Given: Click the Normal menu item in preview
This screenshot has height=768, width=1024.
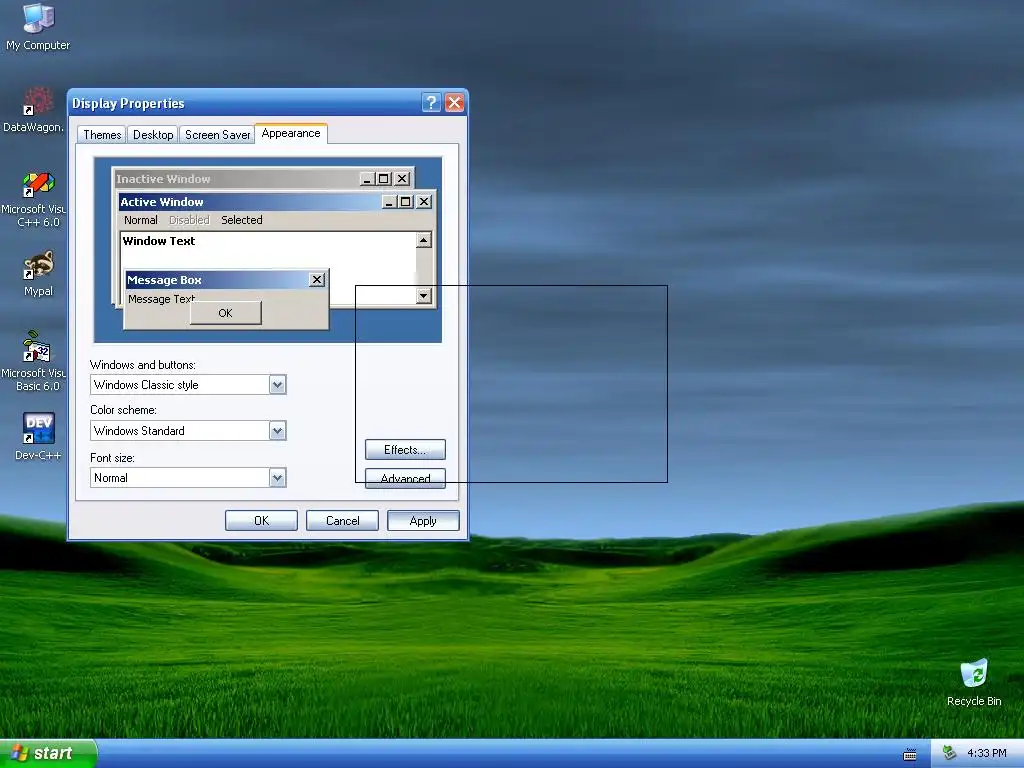Looking at the screenshot, I should (140, 220).
